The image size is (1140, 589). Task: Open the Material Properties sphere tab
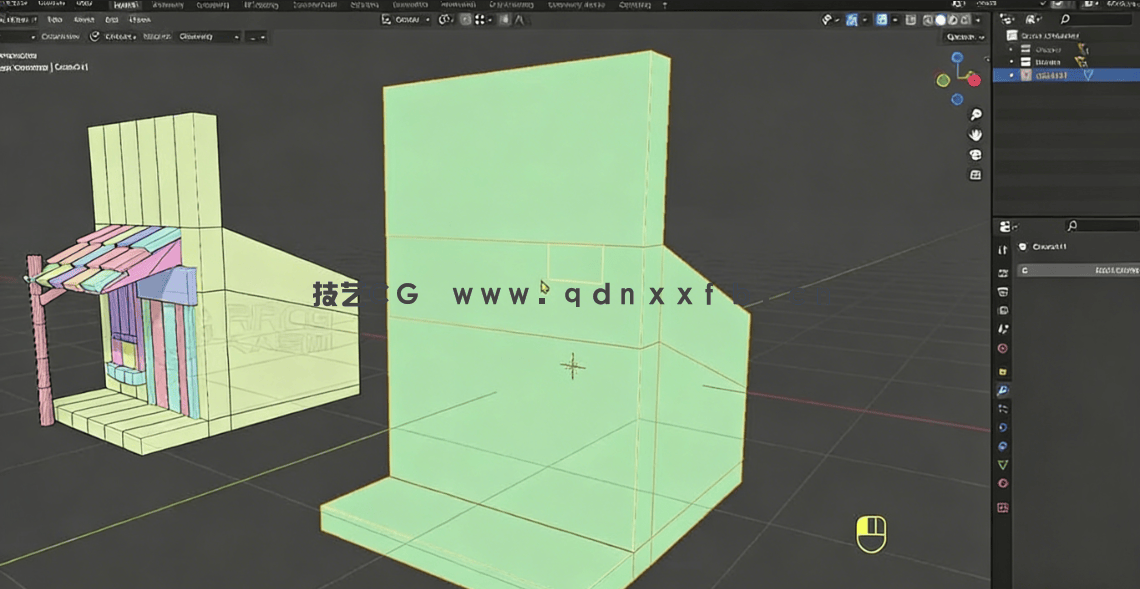[1002, 483]
